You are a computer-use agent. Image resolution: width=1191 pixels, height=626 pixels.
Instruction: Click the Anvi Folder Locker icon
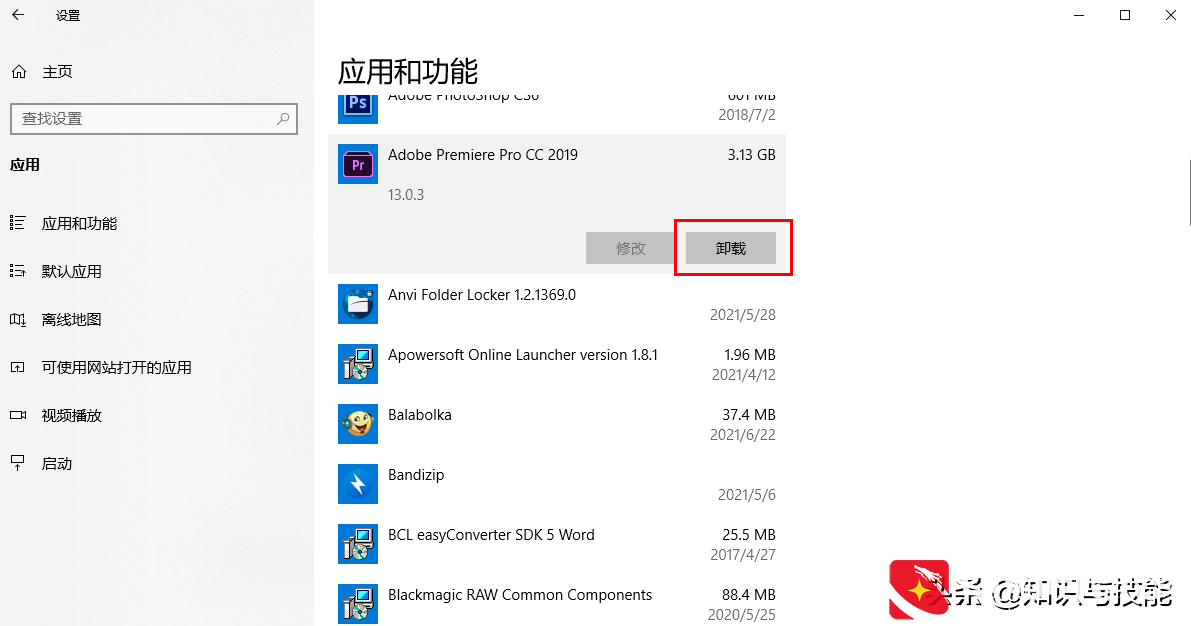tap(358, 304)
